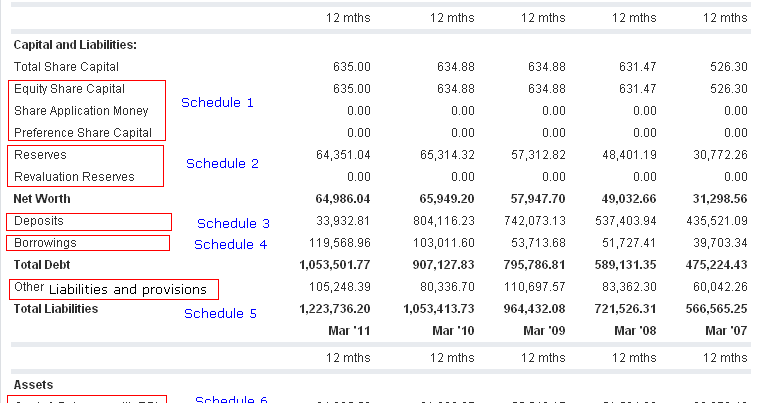Select the Schedule 3 annotation
This screenshot has width=768, height=403.
(233, 223)
